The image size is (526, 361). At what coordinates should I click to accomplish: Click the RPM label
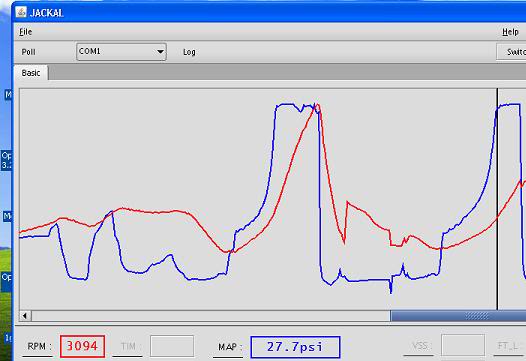tap(39, 346)
